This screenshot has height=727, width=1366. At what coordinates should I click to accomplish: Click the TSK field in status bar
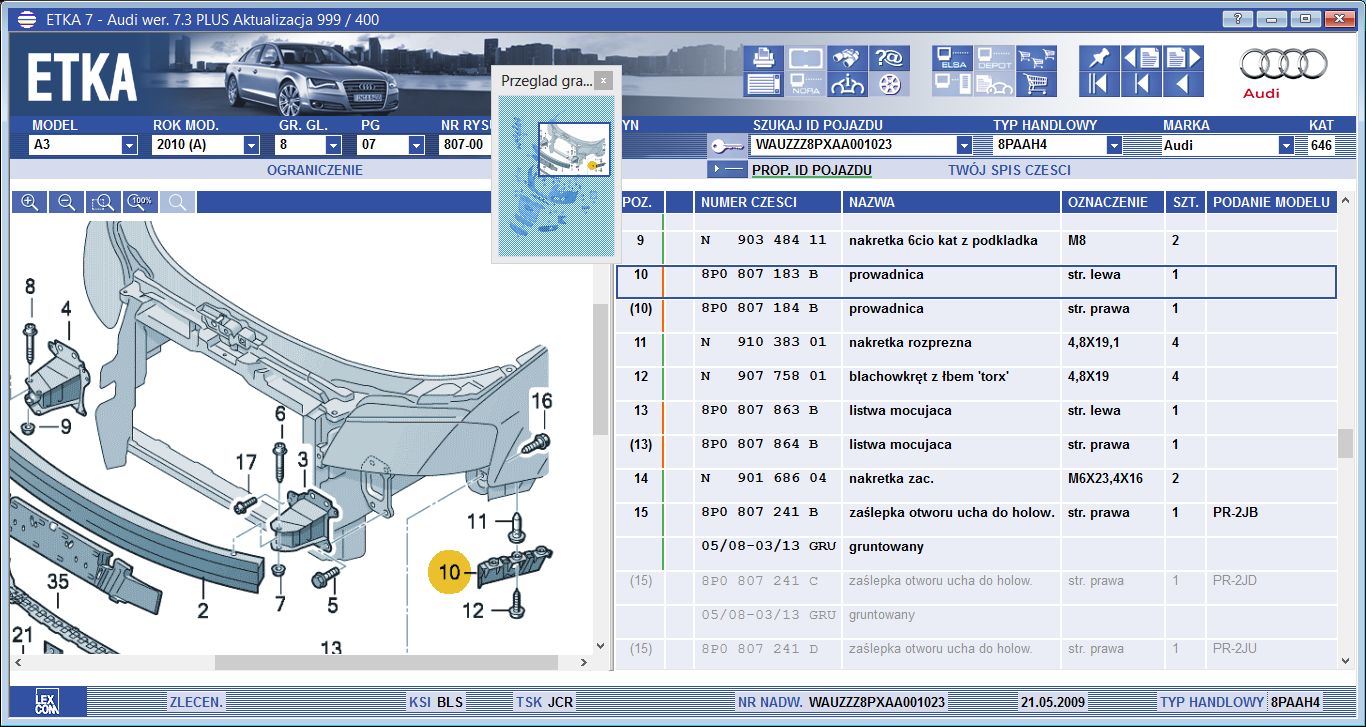(545, 702)
